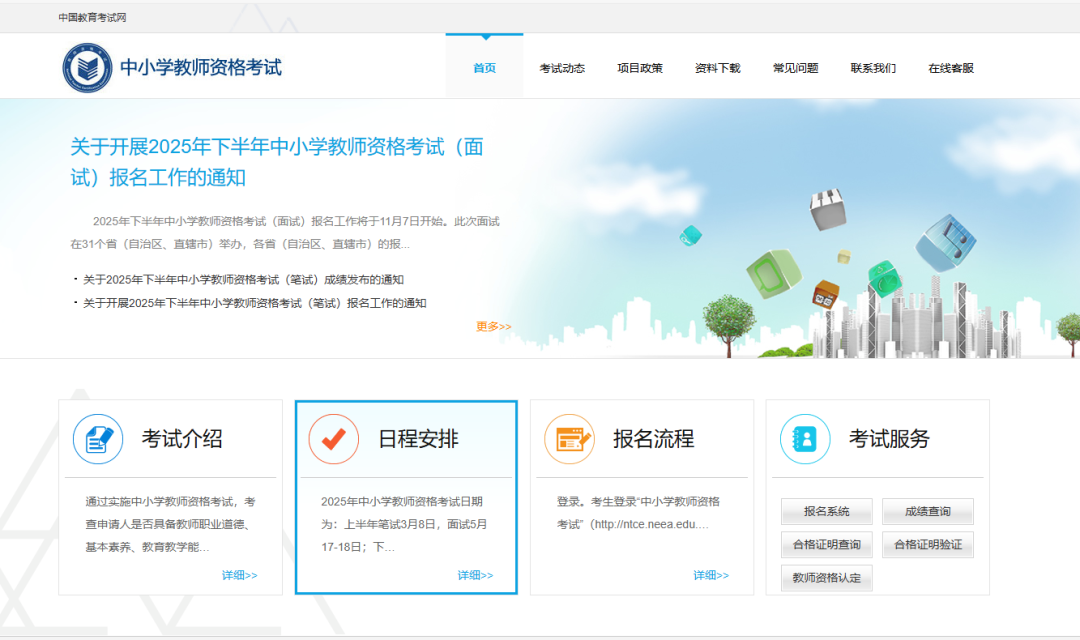Viewport: 1080px width, 640px height.
Task: Click the 考试服务 contact-card icon
Action: coord(805,438)
